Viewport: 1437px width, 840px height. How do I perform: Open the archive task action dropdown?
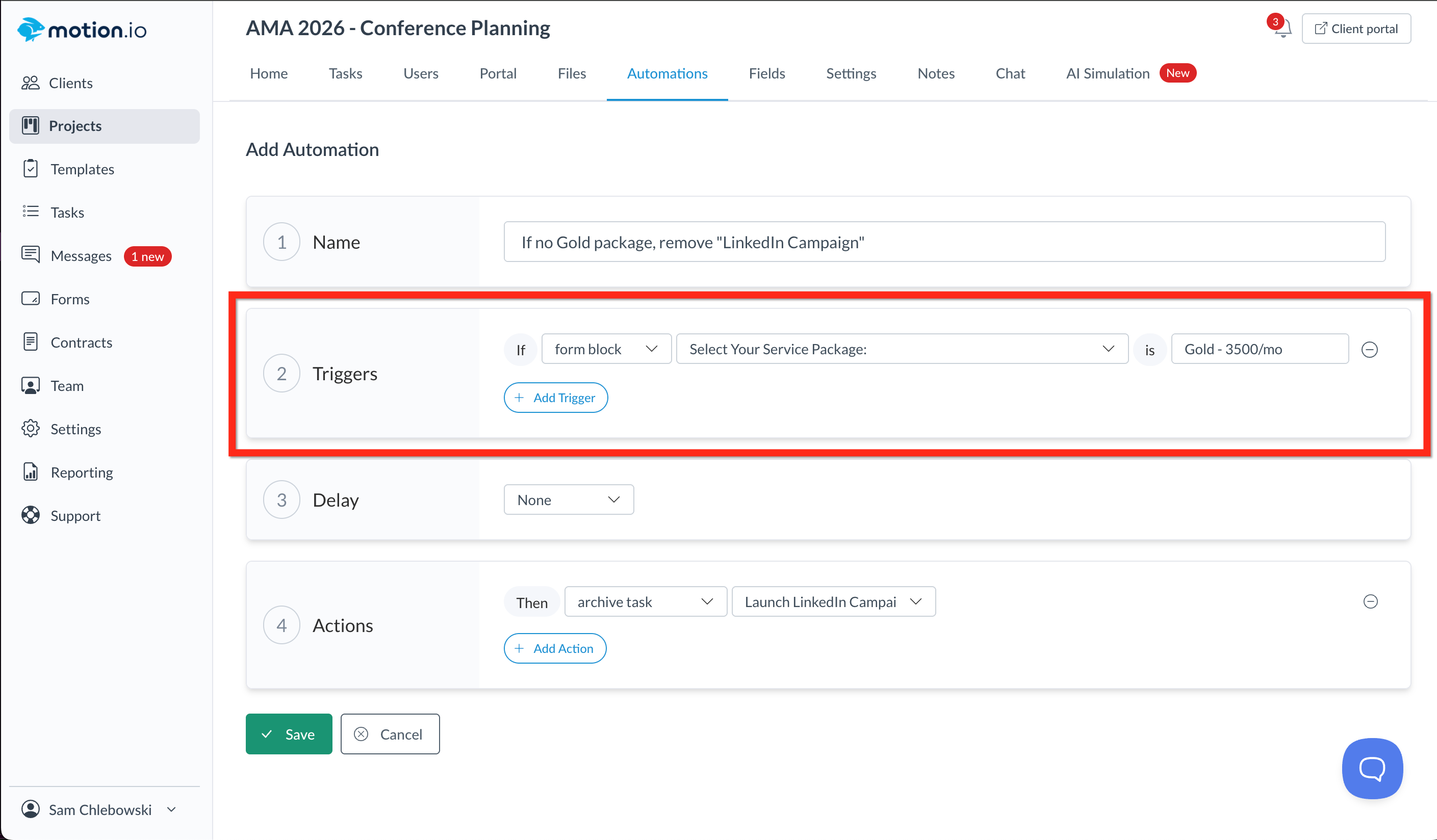point(645,602)
